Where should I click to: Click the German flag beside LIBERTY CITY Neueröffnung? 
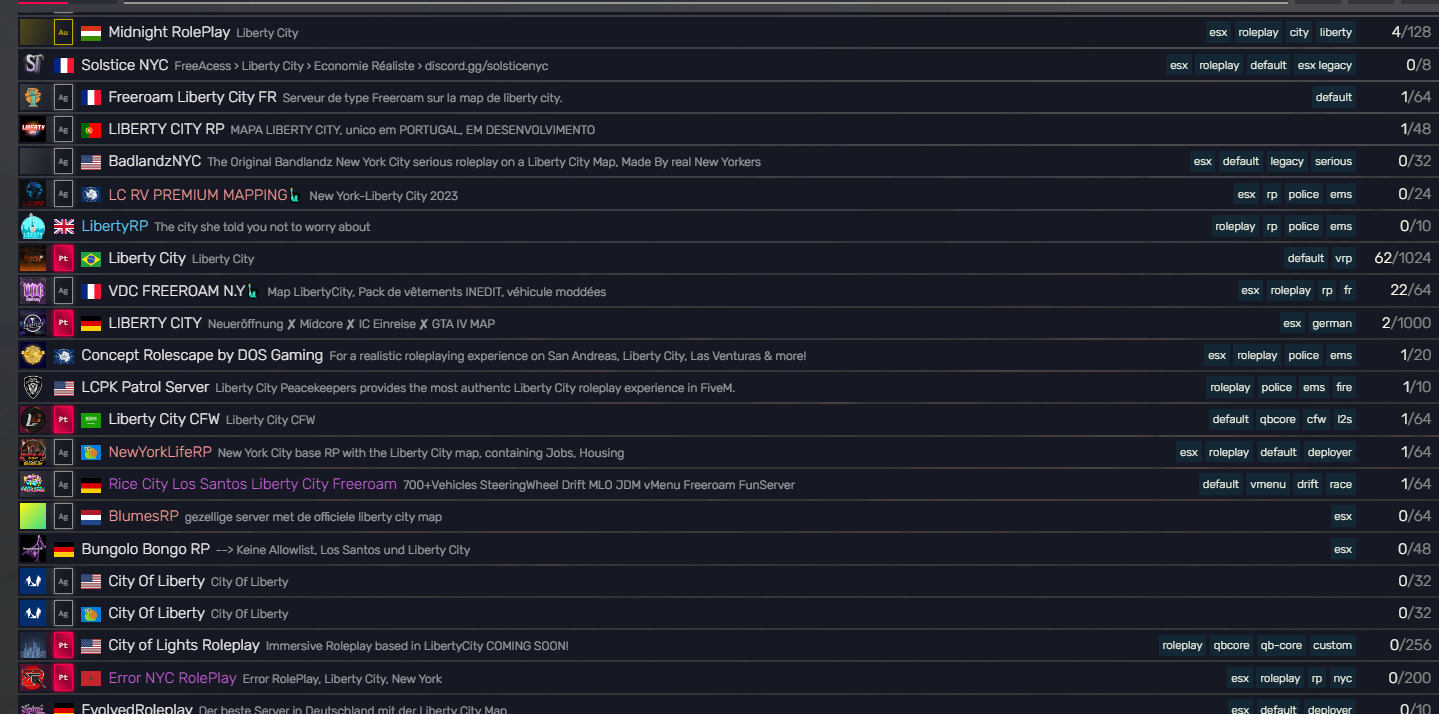point(91,324)
